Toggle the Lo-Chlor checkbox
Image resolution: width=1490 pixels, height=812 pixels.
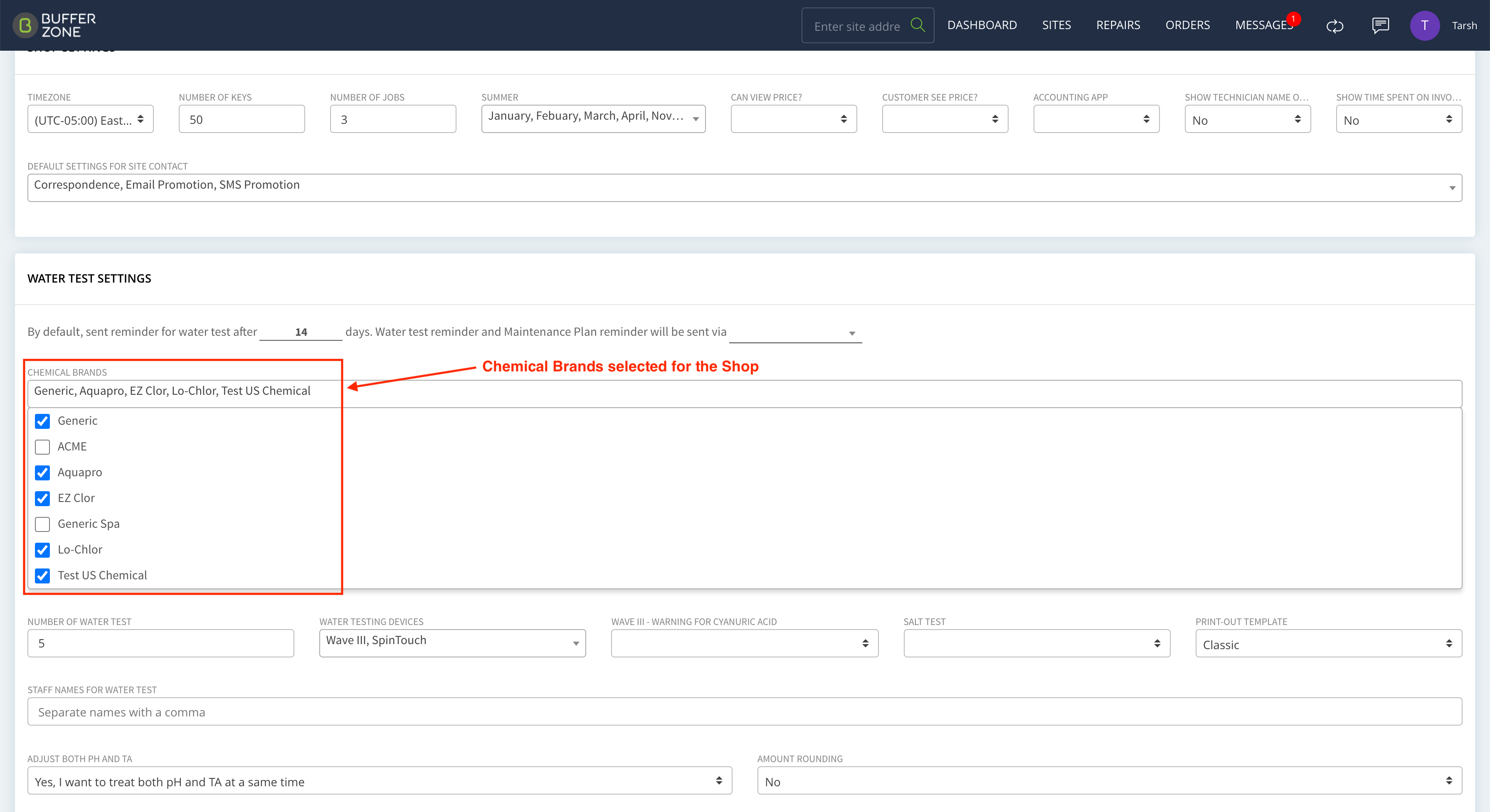coord(42,549)
